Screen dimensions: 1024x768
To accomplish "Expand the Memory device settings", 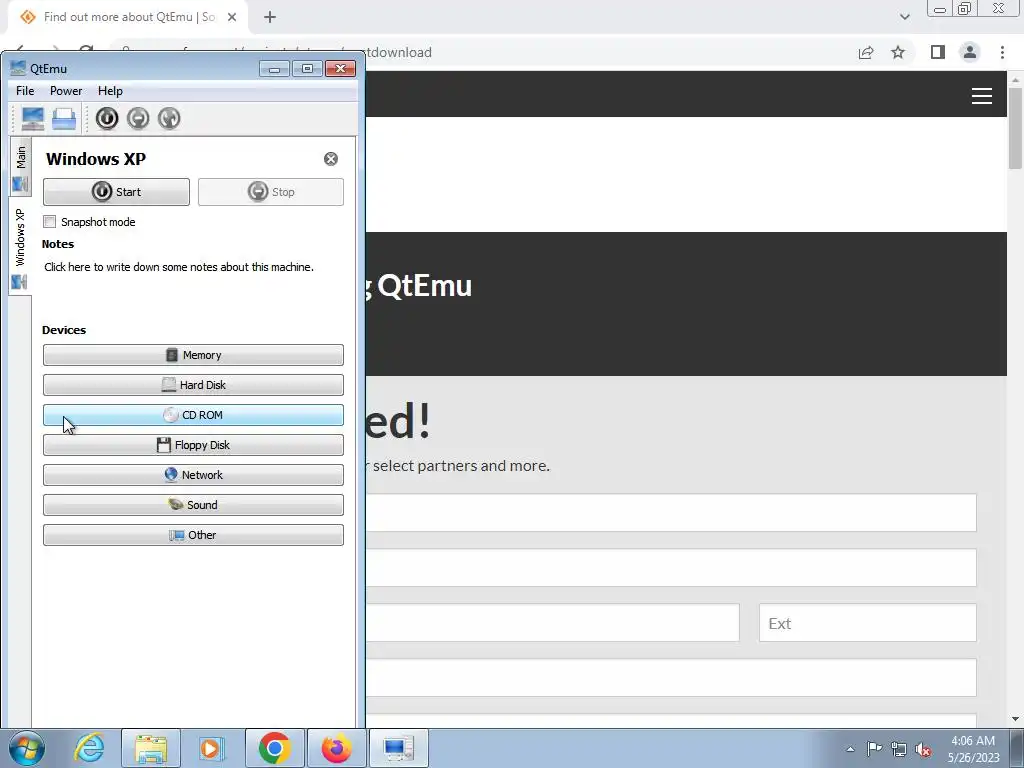I will click(x=193, y=355).
